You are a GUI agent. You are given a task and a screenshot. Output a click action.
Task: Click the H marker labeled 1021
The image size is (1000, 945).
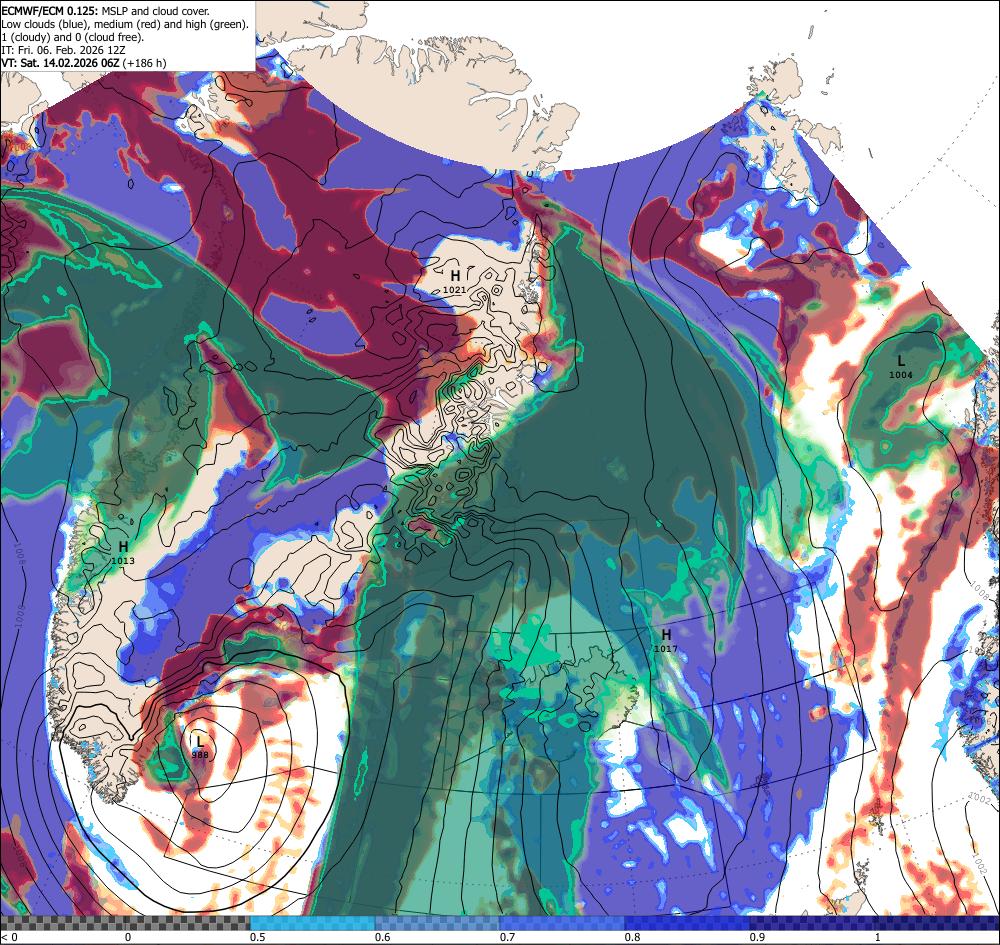[455, 275]
